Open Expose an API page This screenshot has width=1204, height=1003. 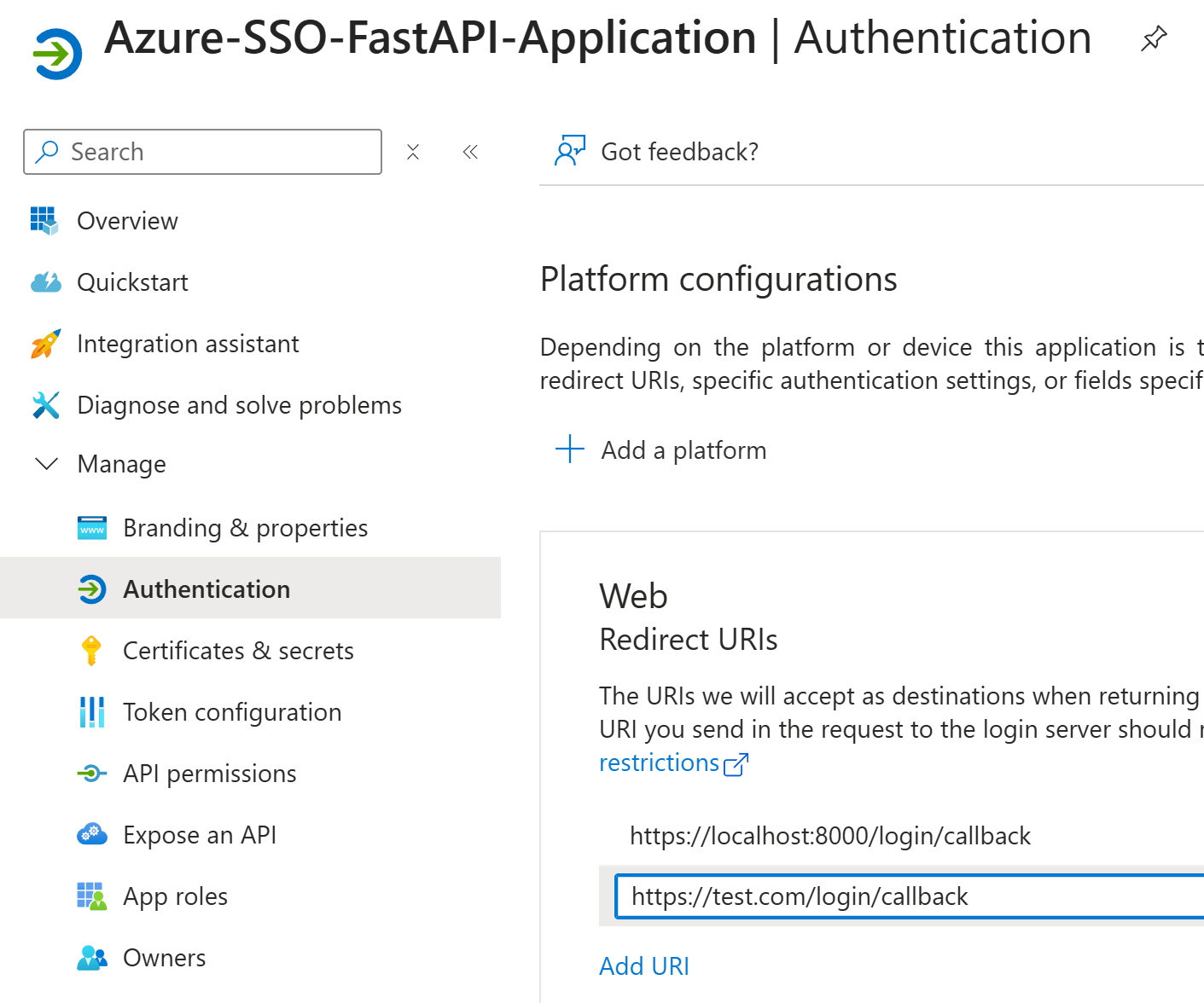(200, 835)
